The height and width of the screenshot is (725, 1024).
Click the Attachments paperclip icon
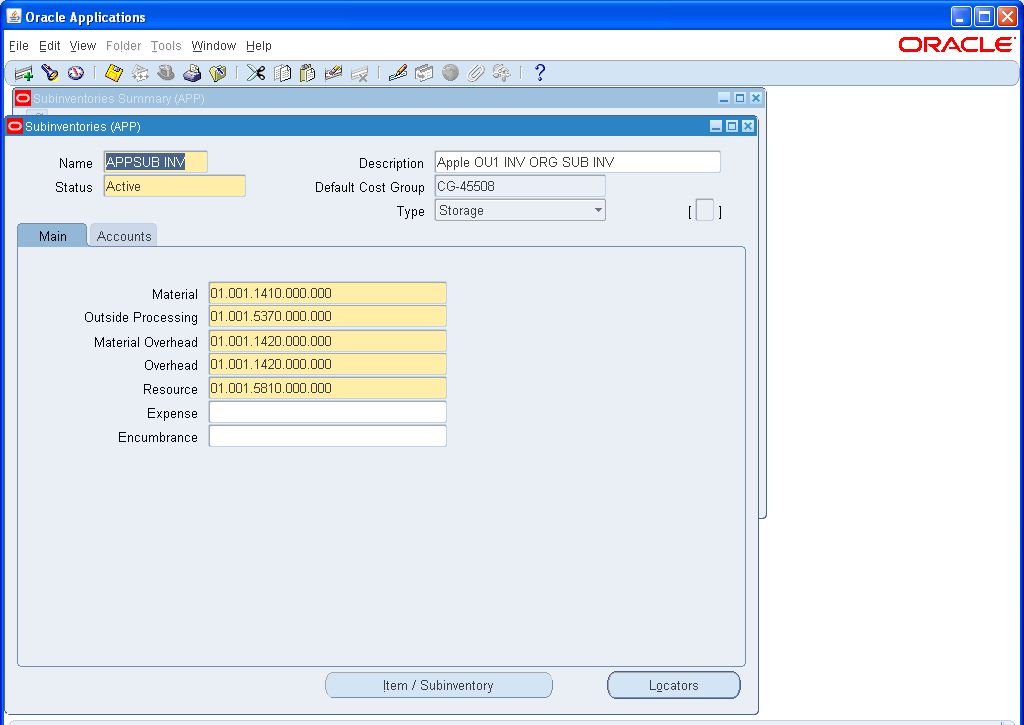coord(476,72)
